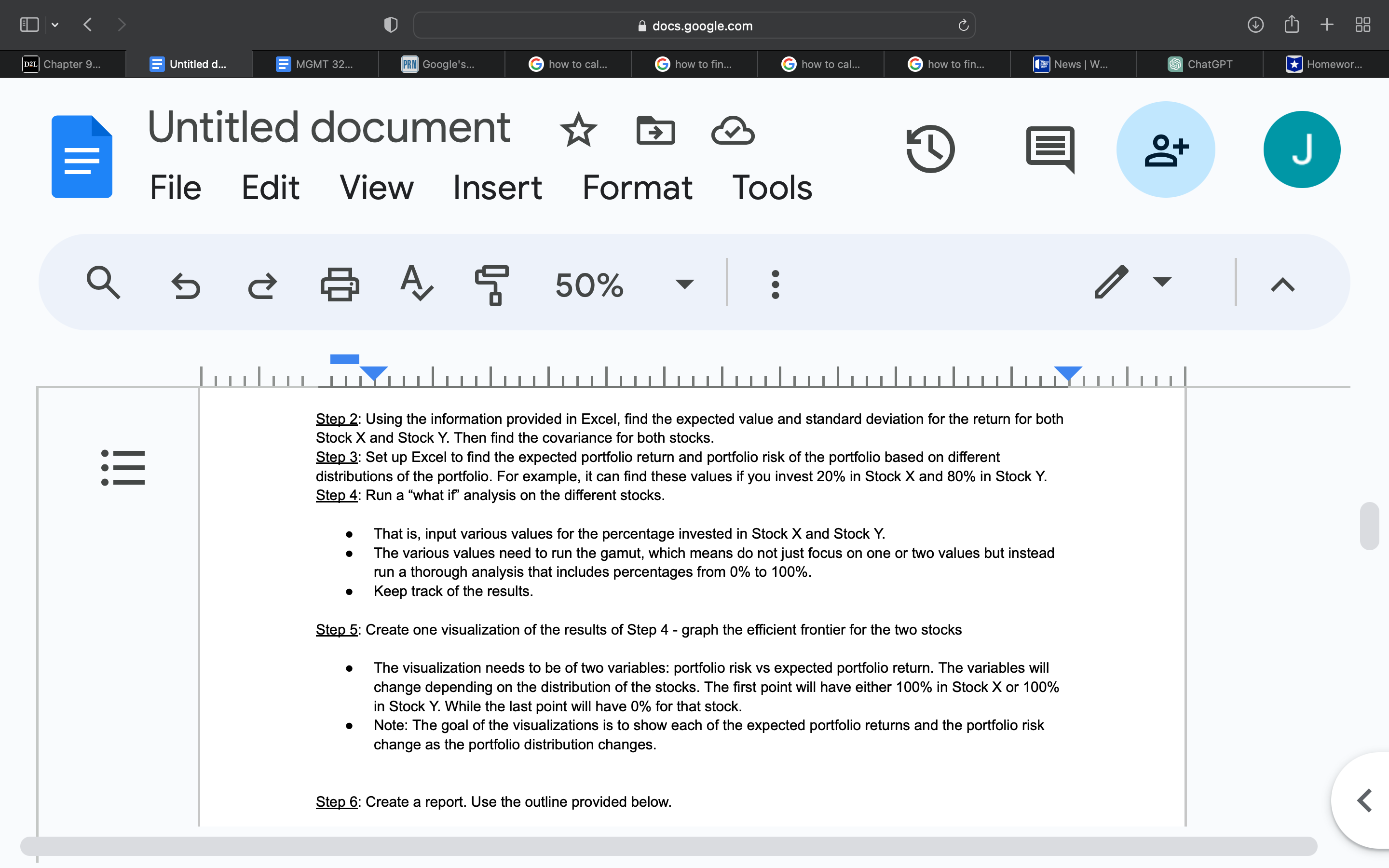Print the document
This screenshot has height=868, width=1389.
[x=340, y=284]
